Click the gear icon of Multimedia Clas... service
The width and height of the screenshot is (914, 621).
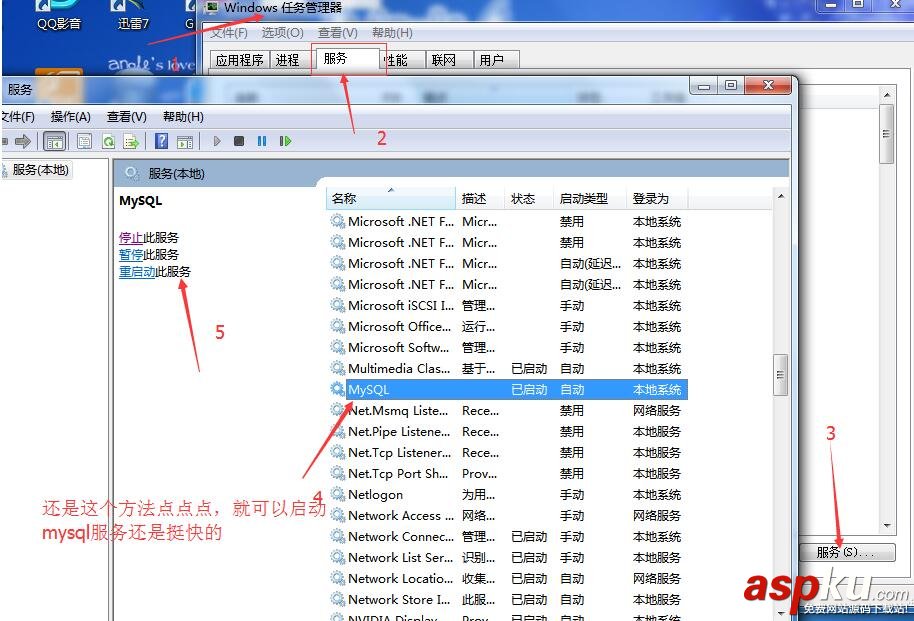coord(338,368)
